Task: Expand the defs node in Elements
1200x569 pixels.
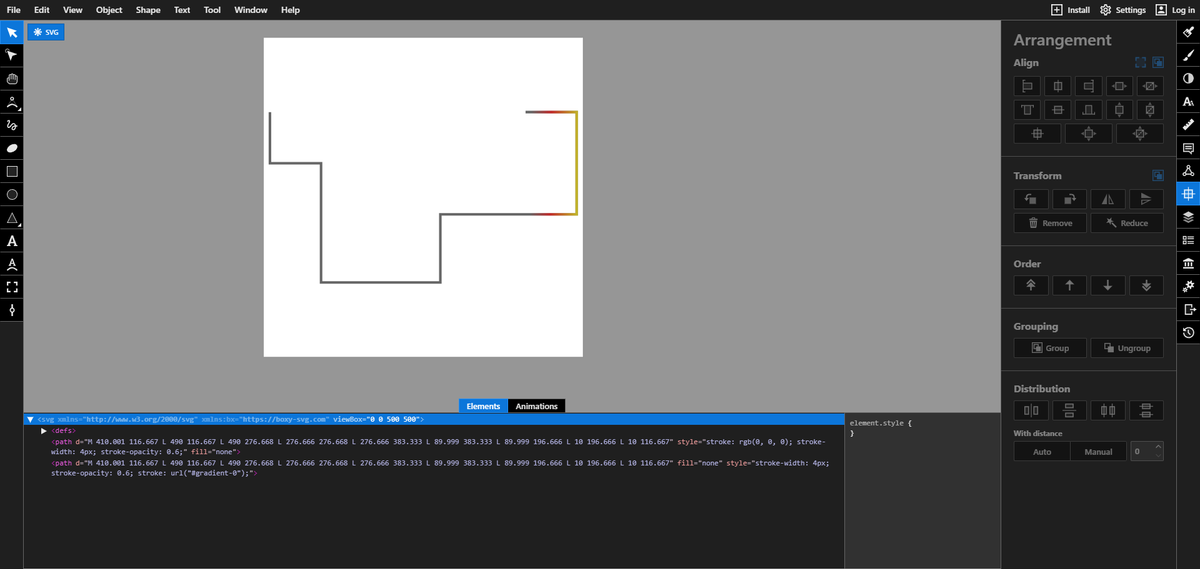Action: pyautogui.click(x=44, y=431)
